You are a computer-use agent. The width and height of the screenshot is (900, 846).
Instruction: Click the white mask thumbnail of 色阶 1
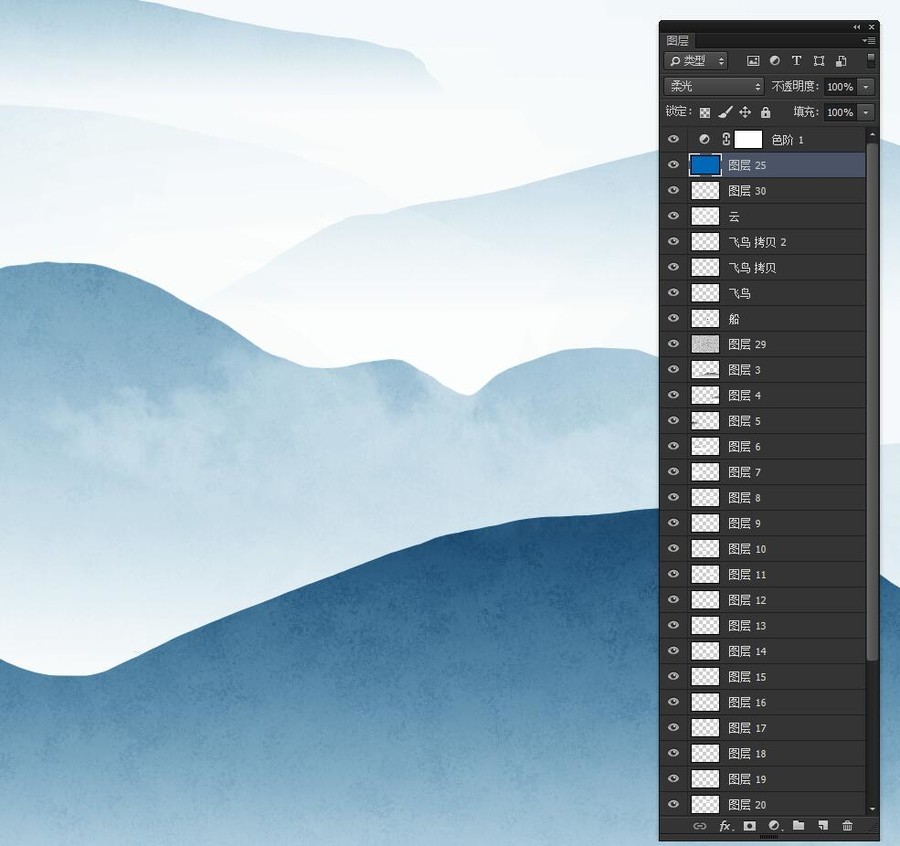(x=748, y=139)
